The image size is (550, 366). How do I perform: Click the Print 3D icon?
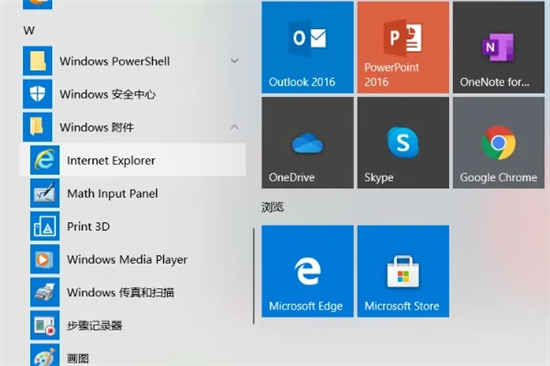[45, 226]
